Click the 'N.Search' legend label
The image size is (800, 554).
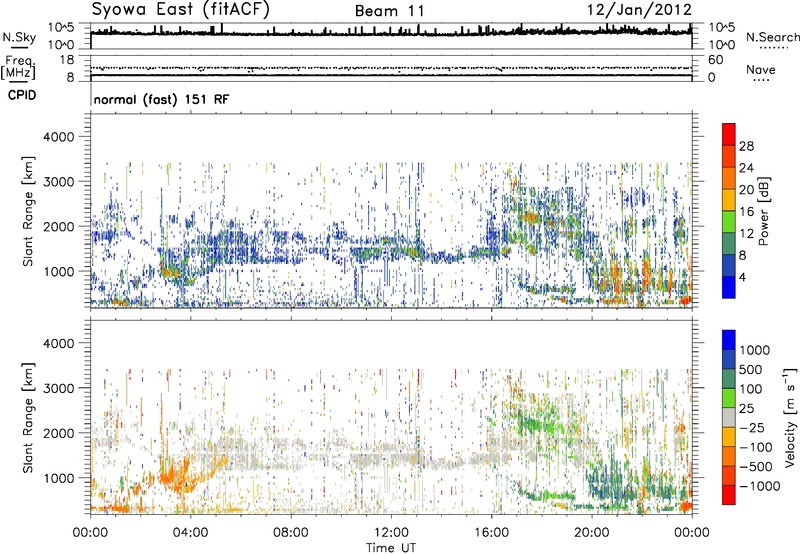coord(772,37)
